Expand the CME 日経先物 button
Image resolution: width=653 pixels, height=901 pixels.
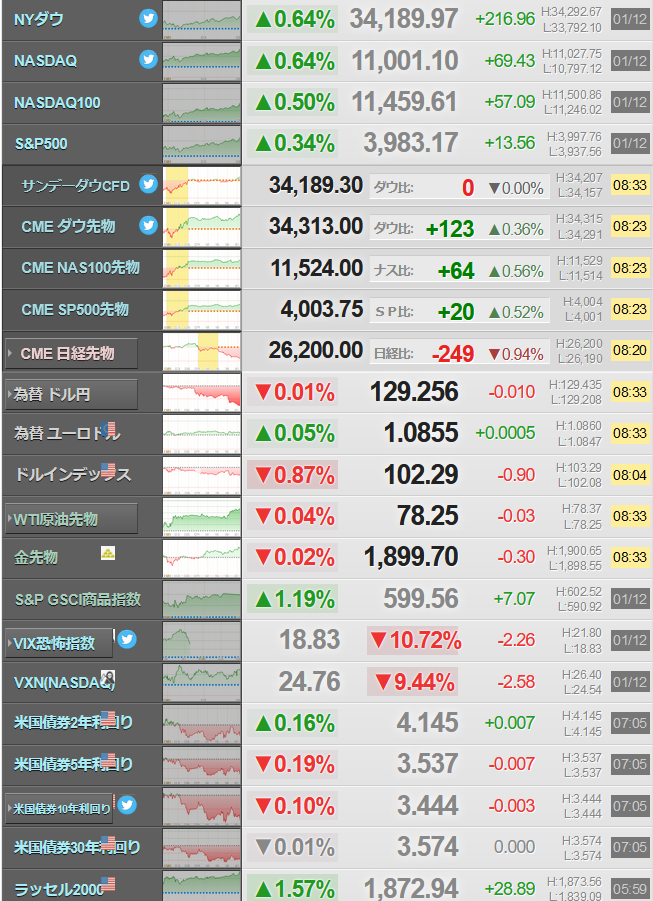click(71, 353)
